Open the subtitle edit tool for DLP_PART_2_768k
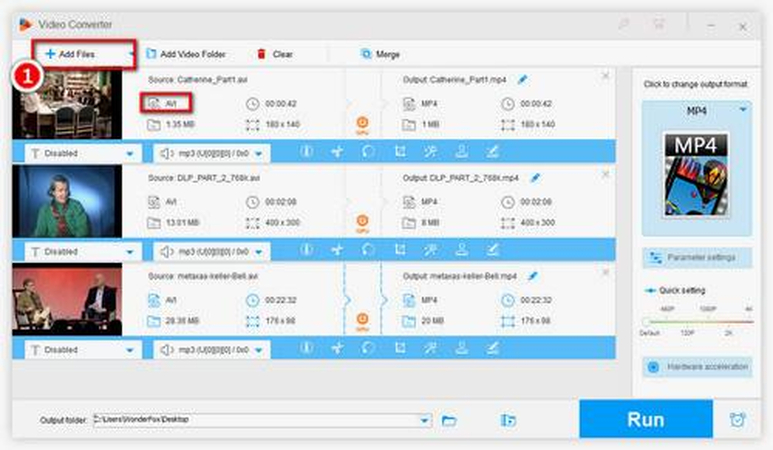Viewport: 773px width, 450px height. pyautogui.click(x=492, y=249)
